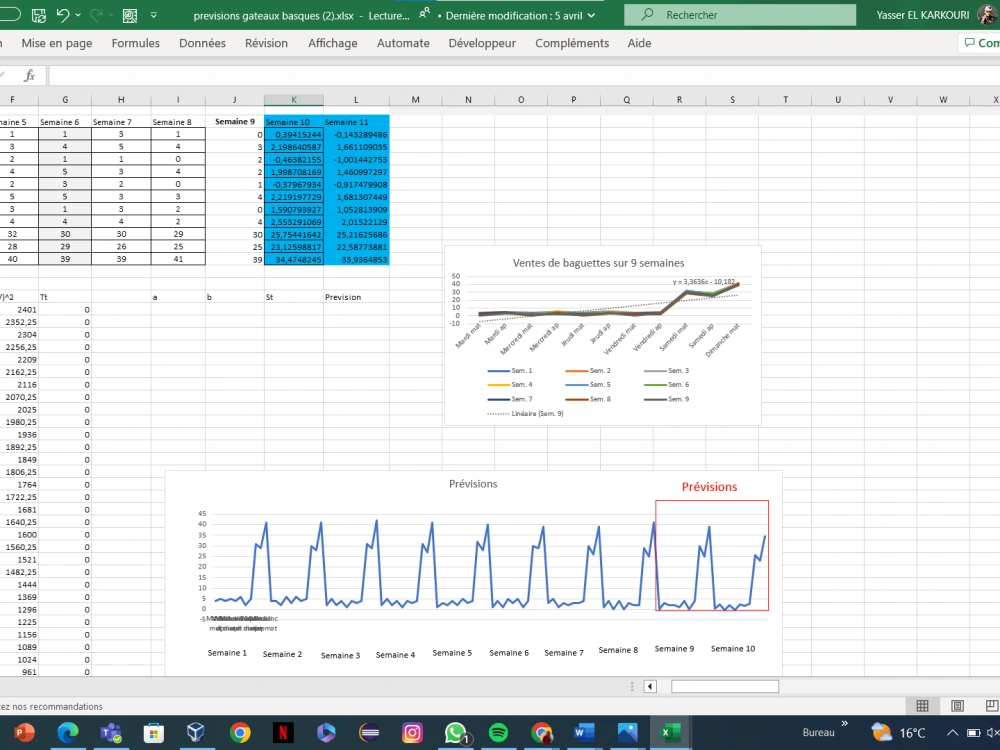Select Page Layout view in the status bar
The height and width of the screenshot is (750, 1000).
pos(957,706)
